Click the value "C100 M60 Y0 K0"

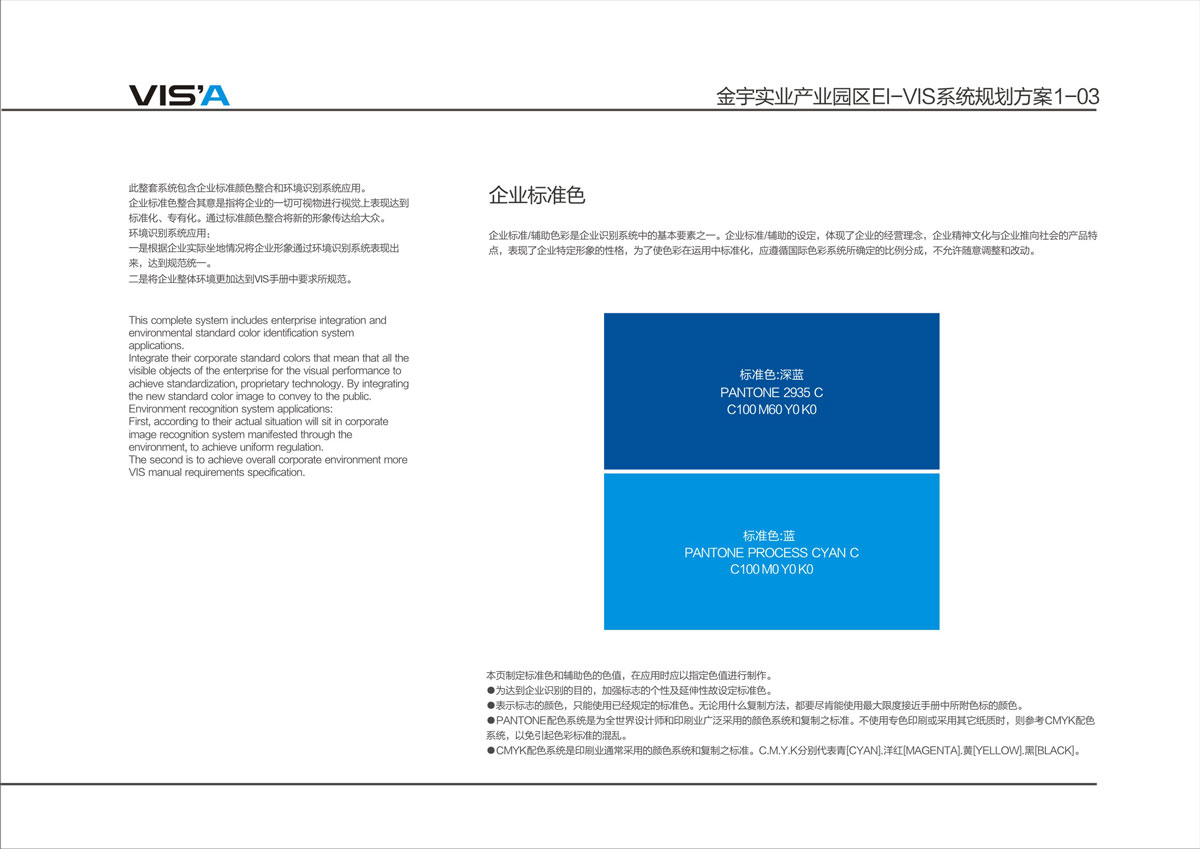(771, 410)
